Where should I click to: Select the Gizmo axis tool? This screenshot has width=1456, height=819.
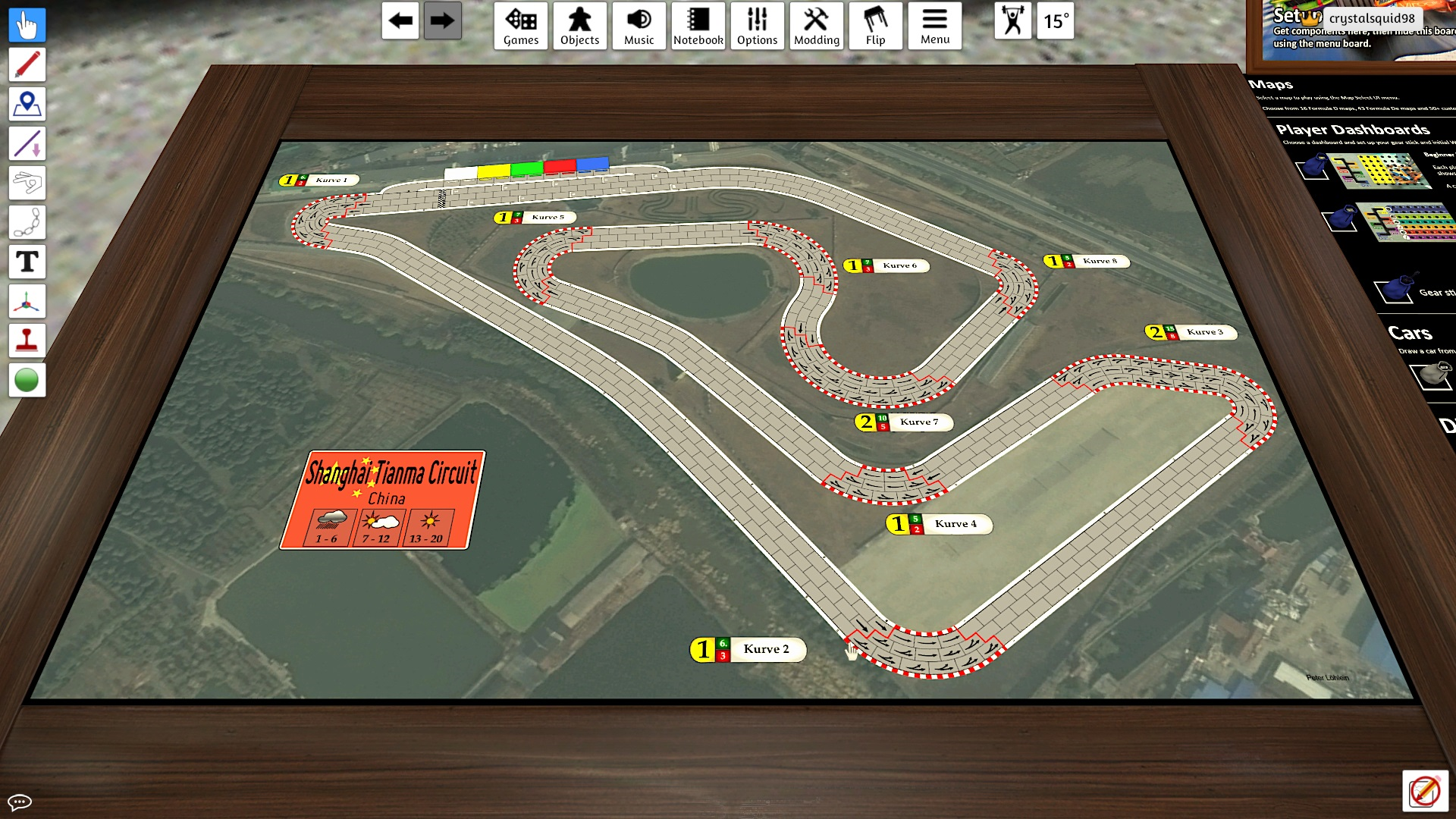(27, 302)
